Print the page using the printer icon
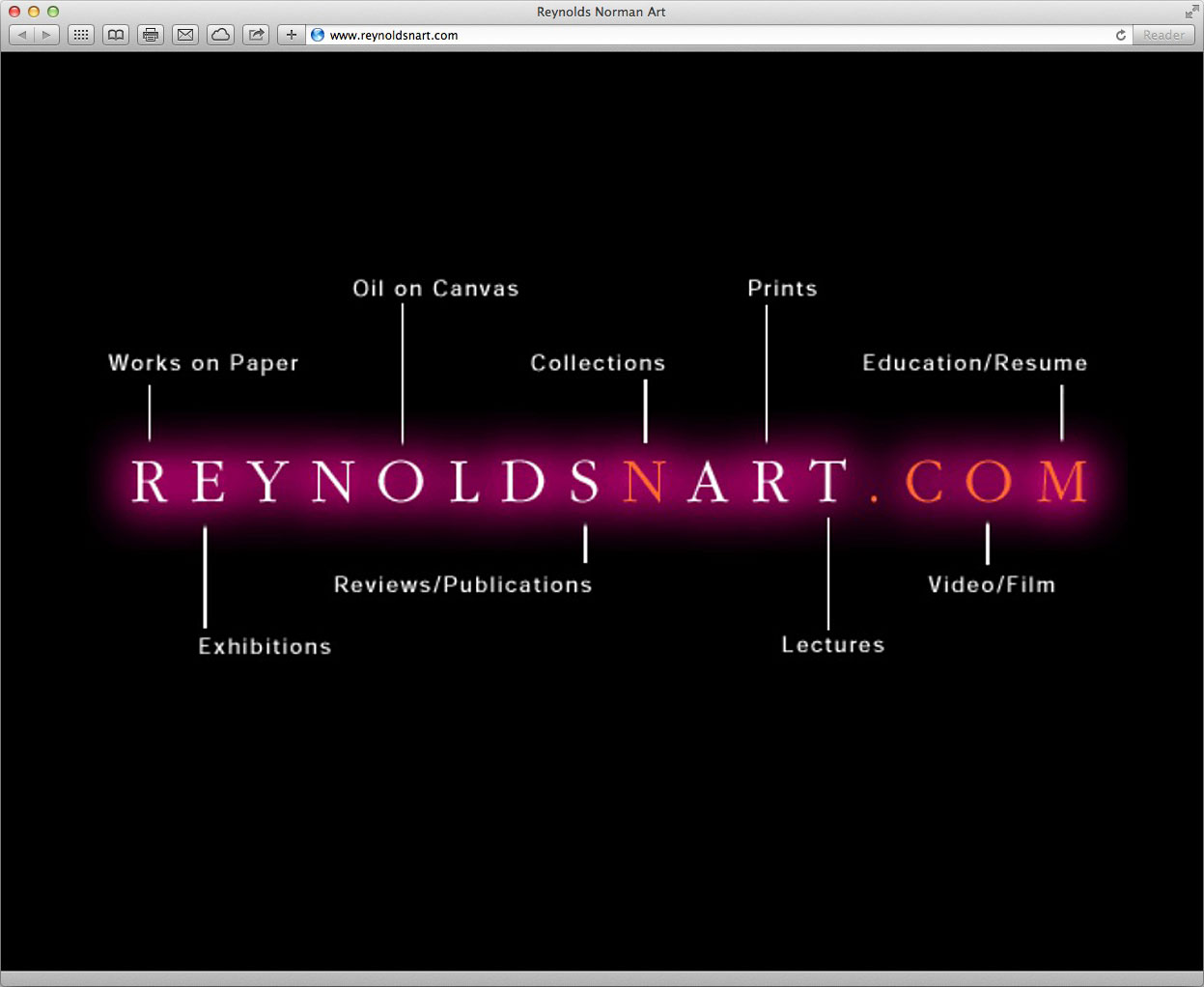Viewport: 1204px width, 987px height. 151,35
